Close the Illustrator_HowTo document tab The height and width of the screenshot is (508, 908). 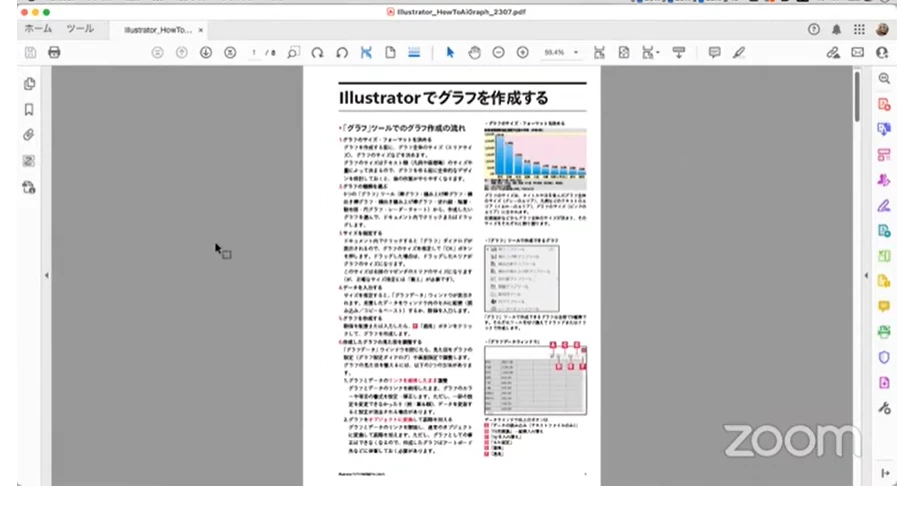(200, 30)
